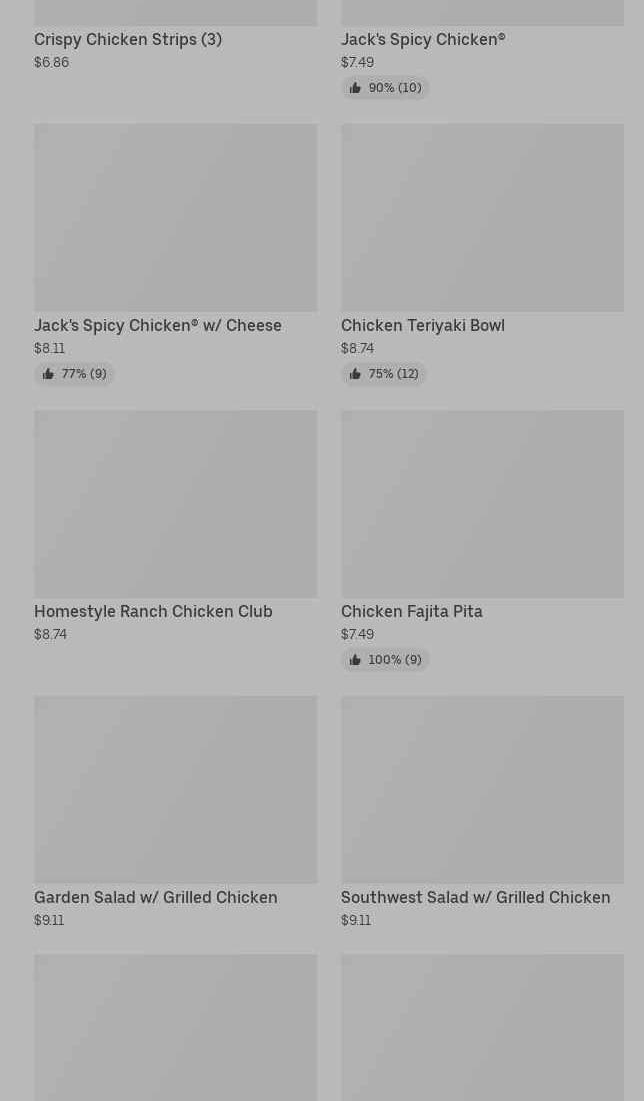Open Garden Salad w/ Grilled Chicken image
The height and width of the screenshot is (1101, 644).
click(175, 789)
